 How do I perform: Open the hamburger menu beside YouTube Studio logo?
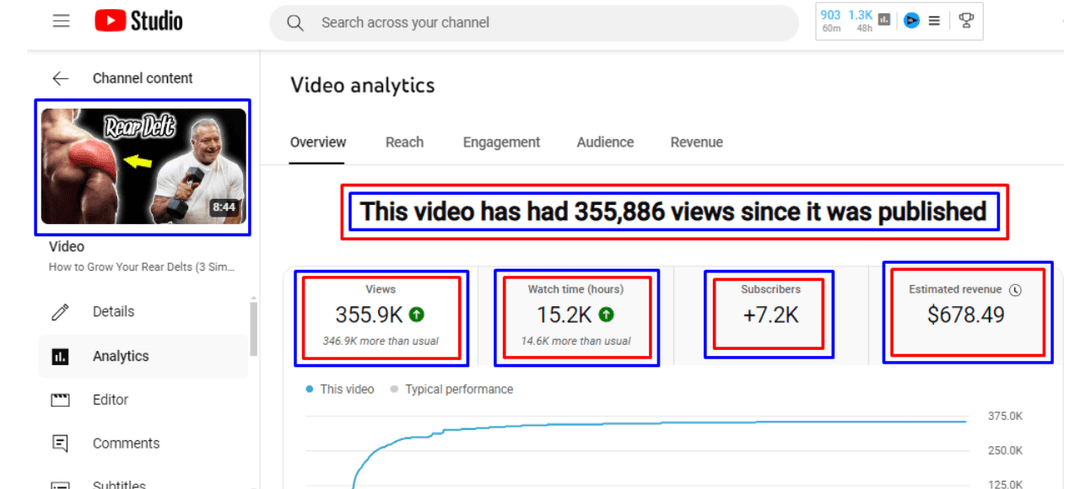[61, 21]
